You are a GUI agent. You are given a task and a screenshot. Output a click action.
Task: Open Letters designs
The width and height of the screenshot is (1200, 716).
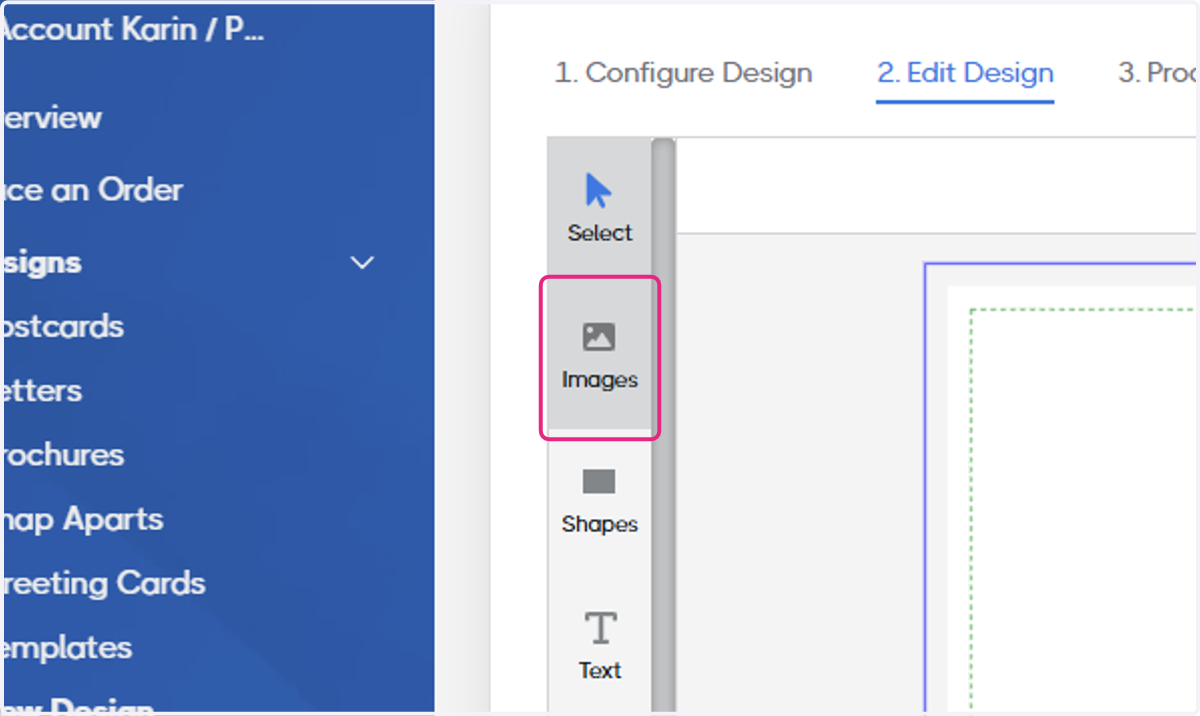pos(43,391)
